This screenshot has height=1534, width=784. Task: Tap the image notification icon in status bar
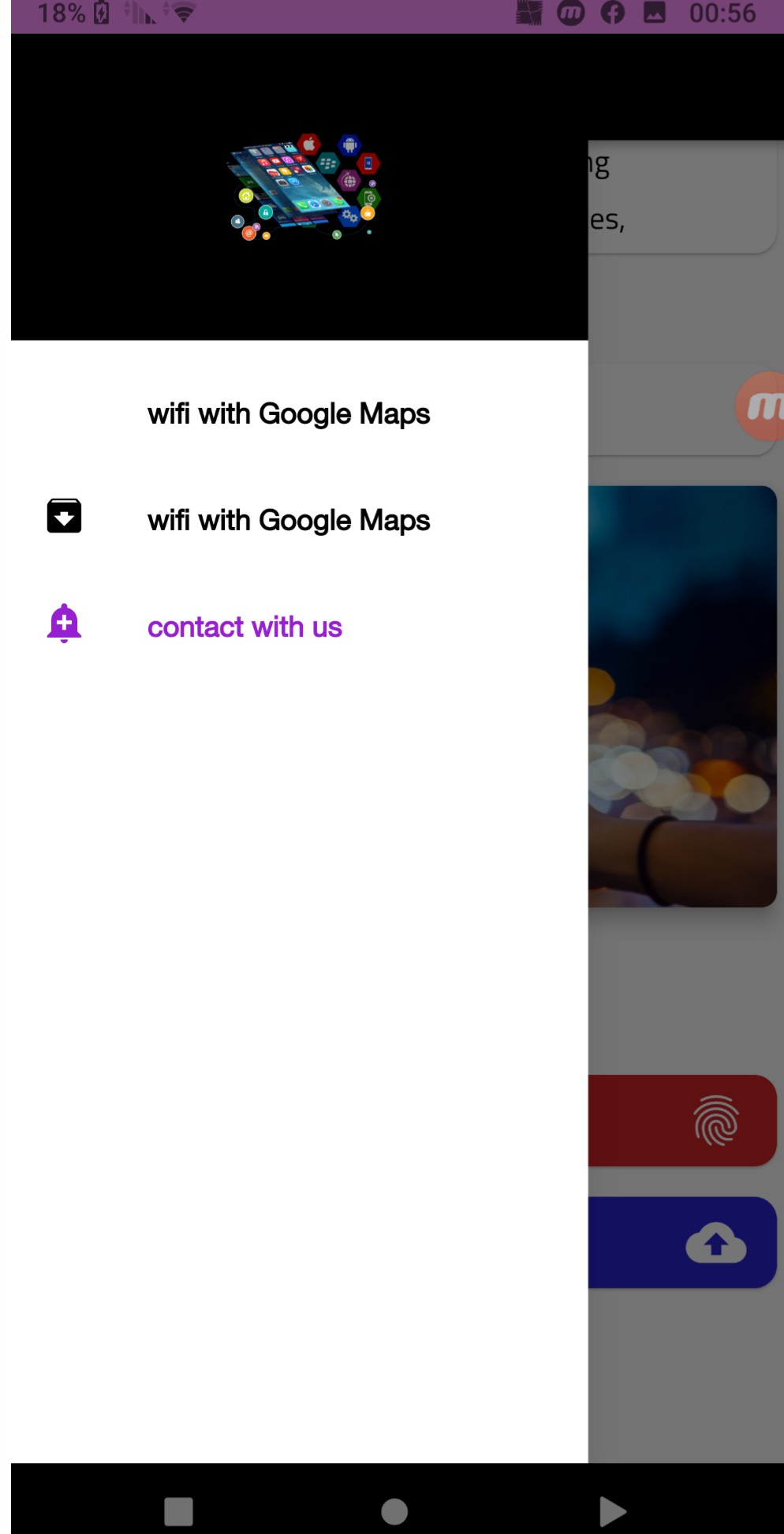coord(654,13)
